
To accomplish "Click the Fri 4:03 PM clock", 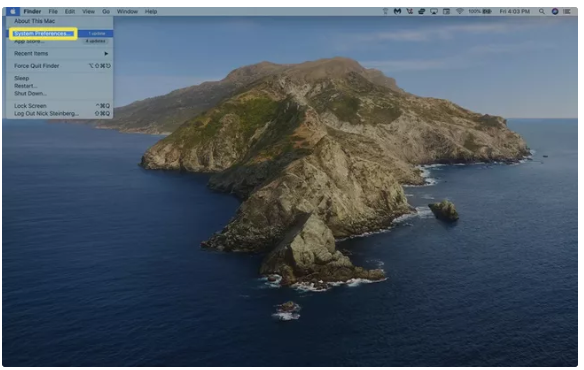I will 515,12.
